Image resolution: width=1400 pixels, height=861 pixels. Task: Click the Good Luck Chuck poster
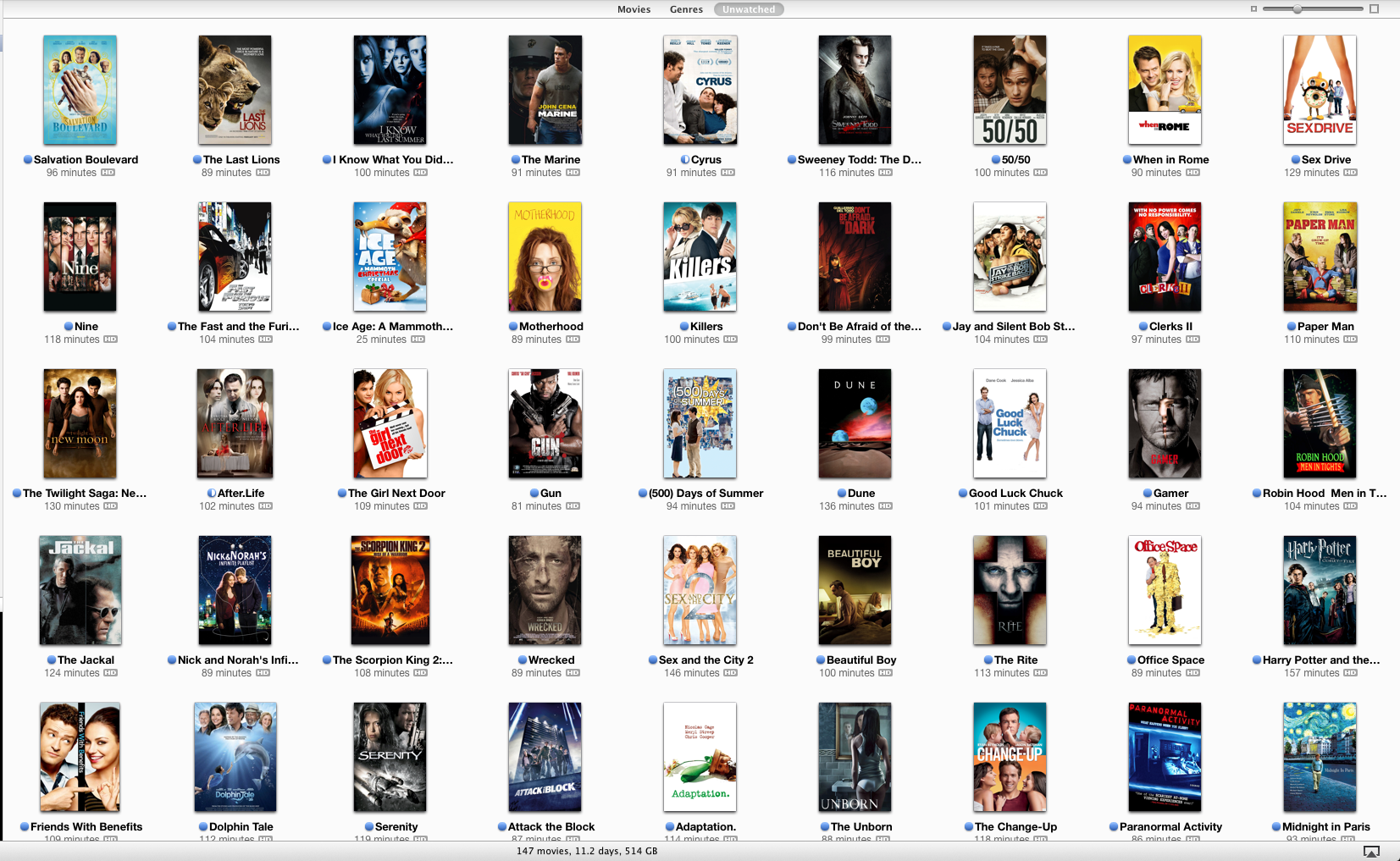[1010, 423]
